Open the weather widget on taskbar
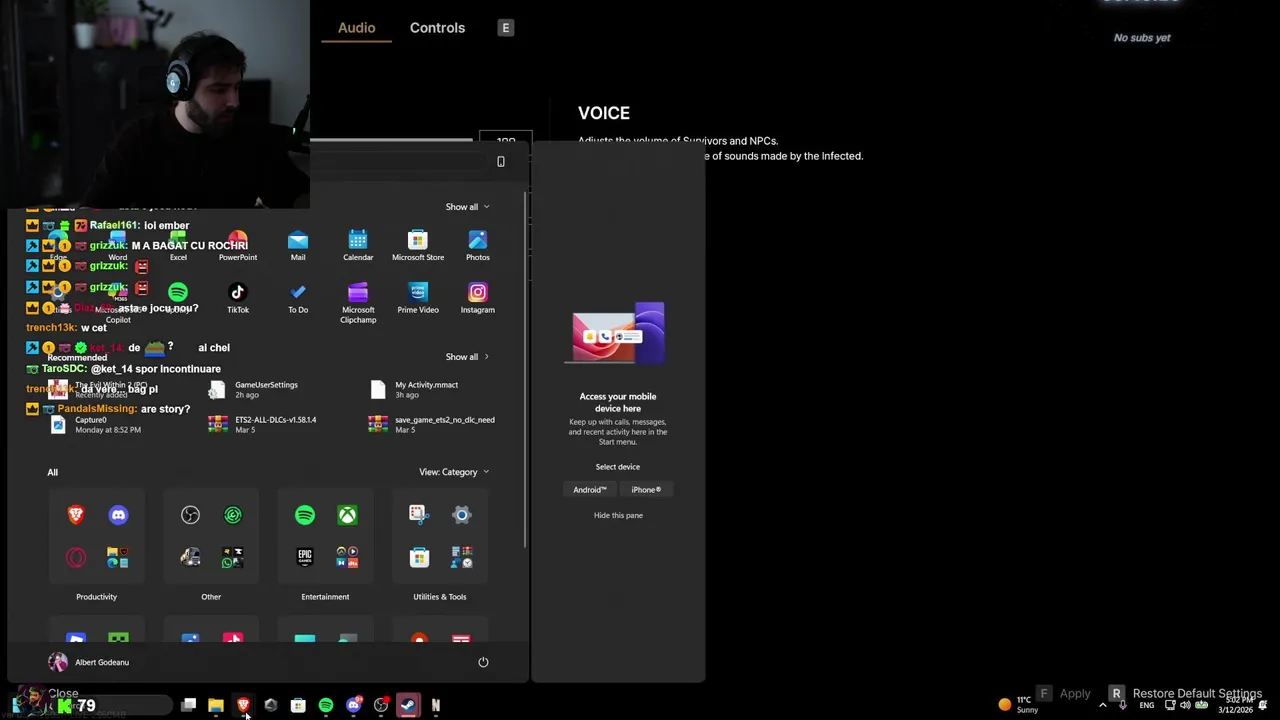The width and height of the screenshot is (1280, 720). coord(1019,705)
